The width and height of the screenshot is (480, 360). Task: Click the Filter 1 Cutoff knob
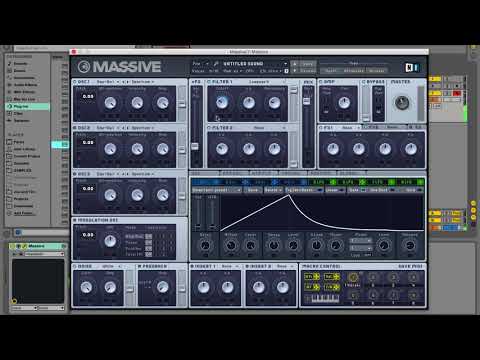[x=222, y=103]
